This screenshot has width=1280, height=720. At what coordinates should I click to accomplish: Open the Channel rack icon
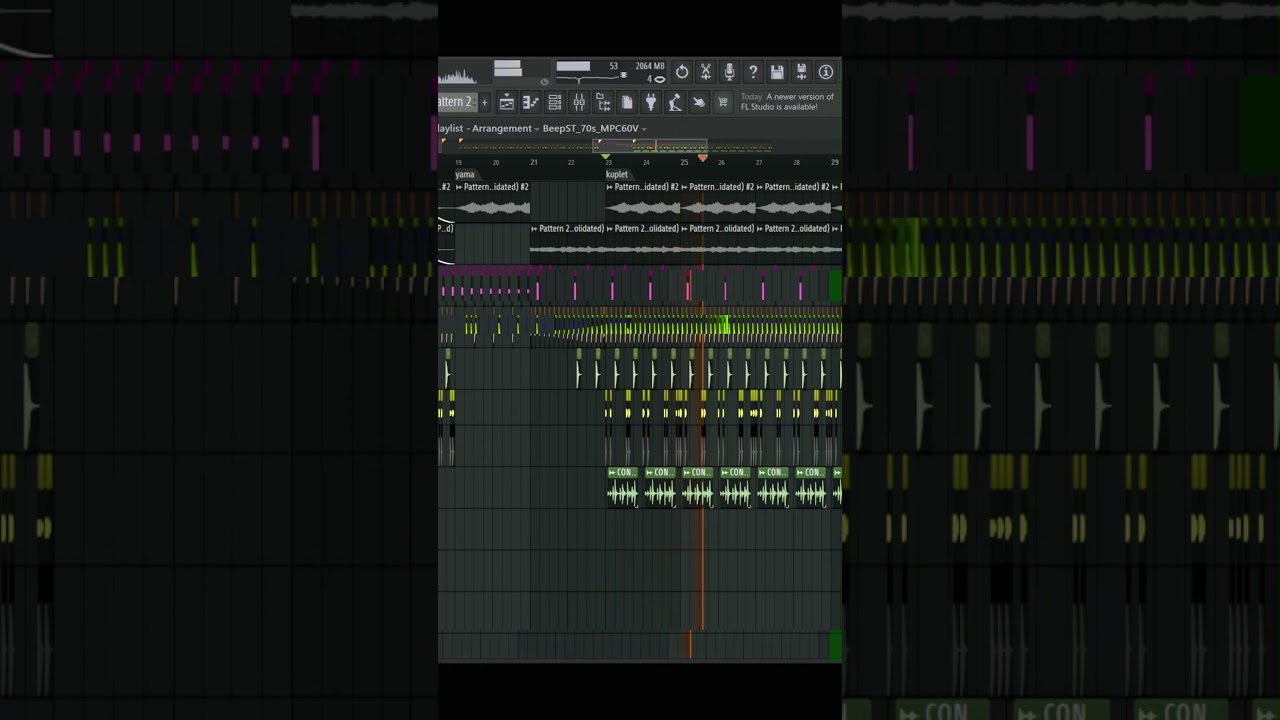point(555,102)
